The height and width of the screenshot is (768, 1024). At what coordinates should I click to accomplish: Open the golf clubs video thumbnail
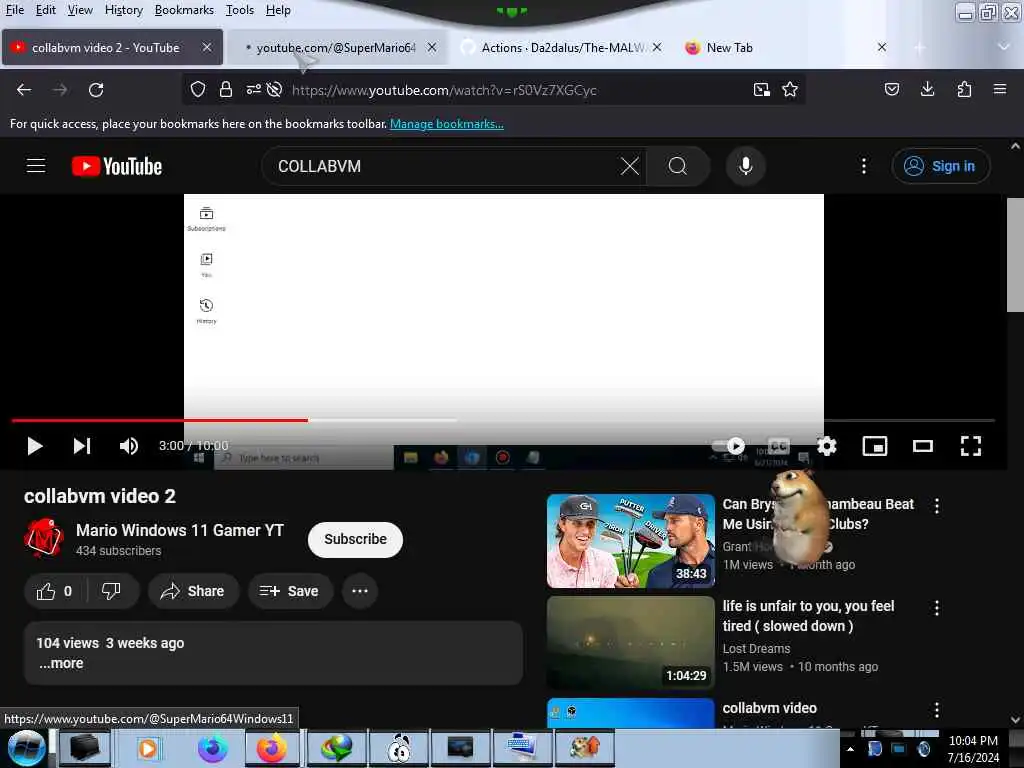(x=630, y=541)
